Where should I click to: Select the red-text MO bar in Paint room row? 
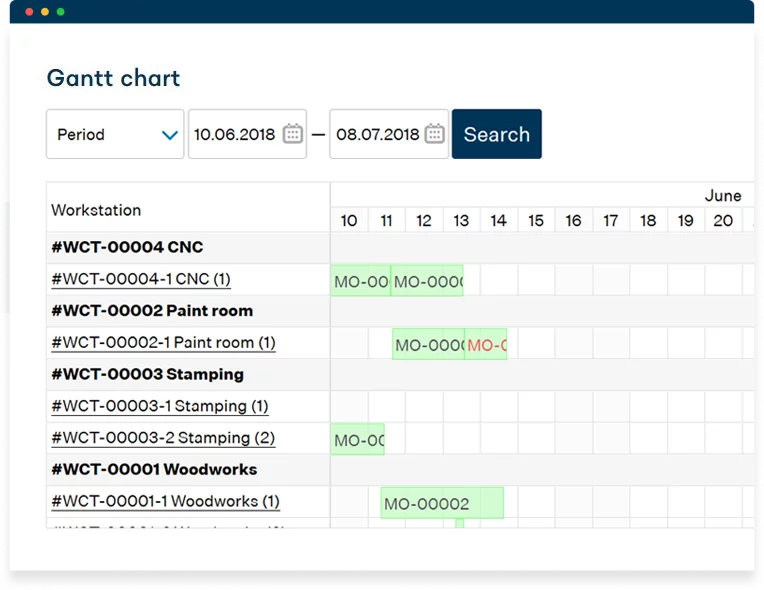tap(486, 344)
